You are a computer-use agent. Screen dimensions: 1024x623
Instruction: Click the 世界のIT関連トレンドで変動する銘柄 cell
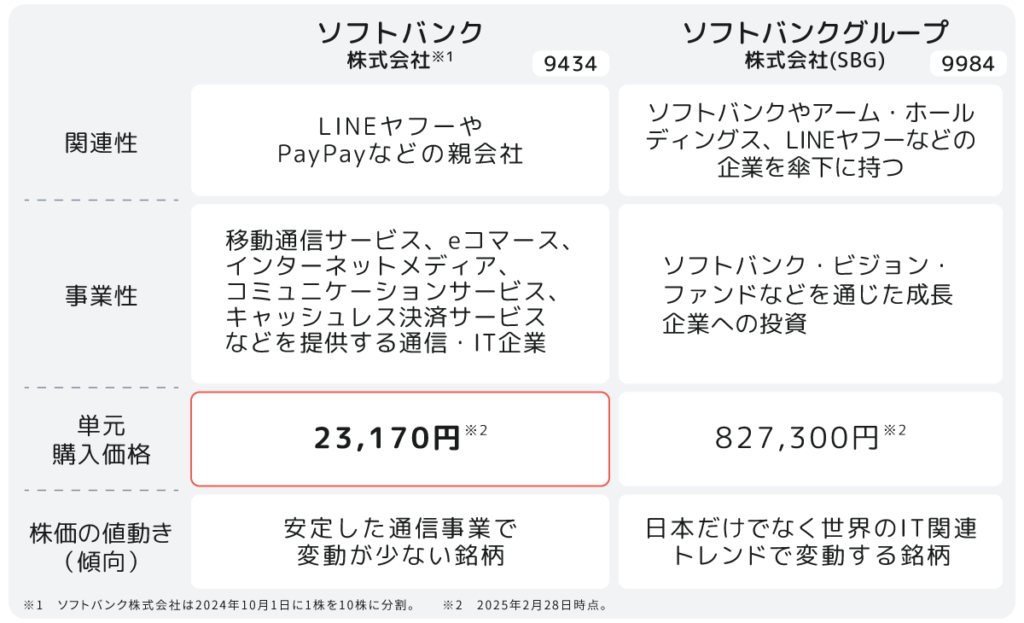click(810, 541)
